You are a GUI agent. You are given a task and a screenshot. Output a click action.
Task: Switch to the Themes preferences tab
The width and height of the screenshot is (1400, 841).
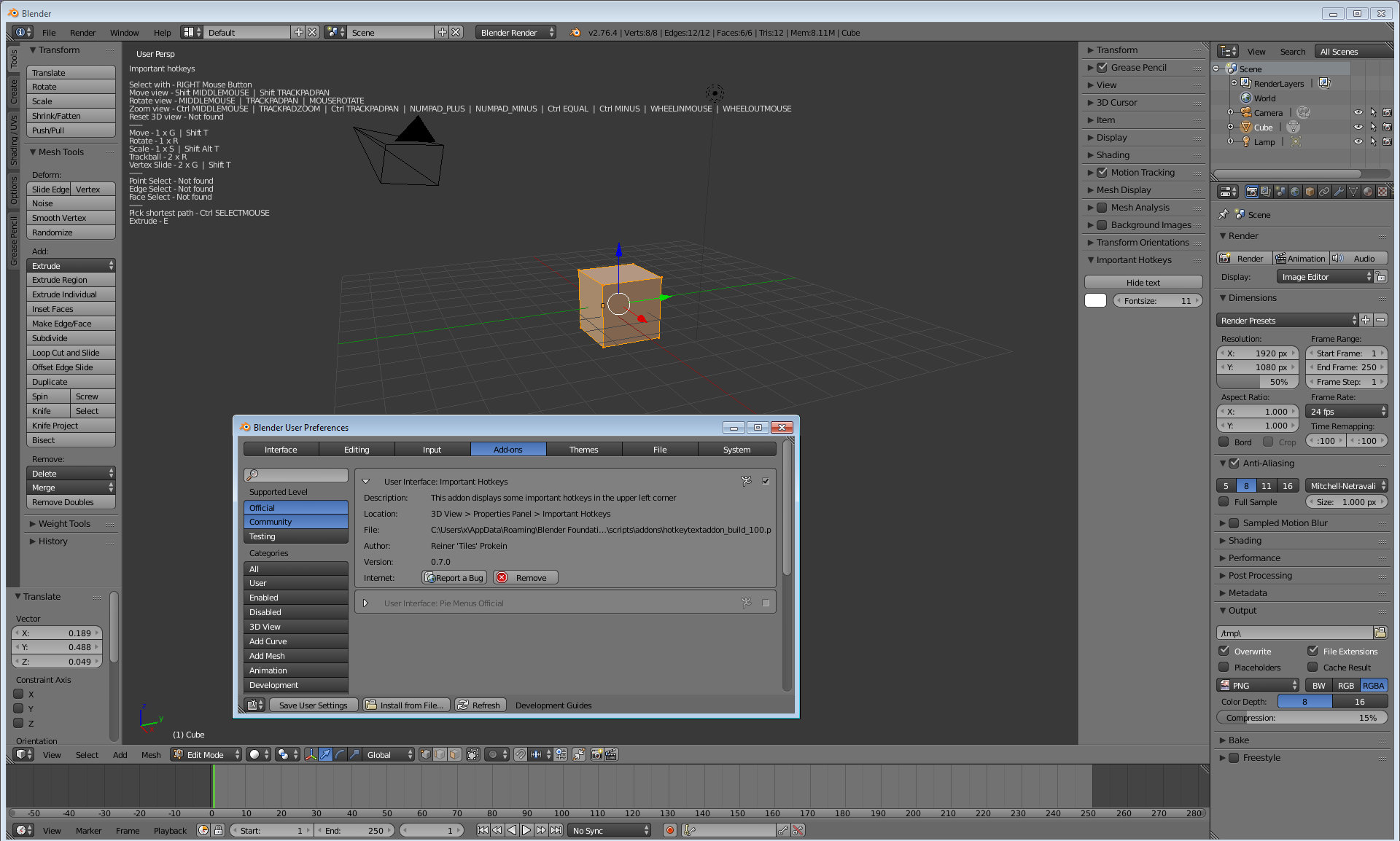583,449
